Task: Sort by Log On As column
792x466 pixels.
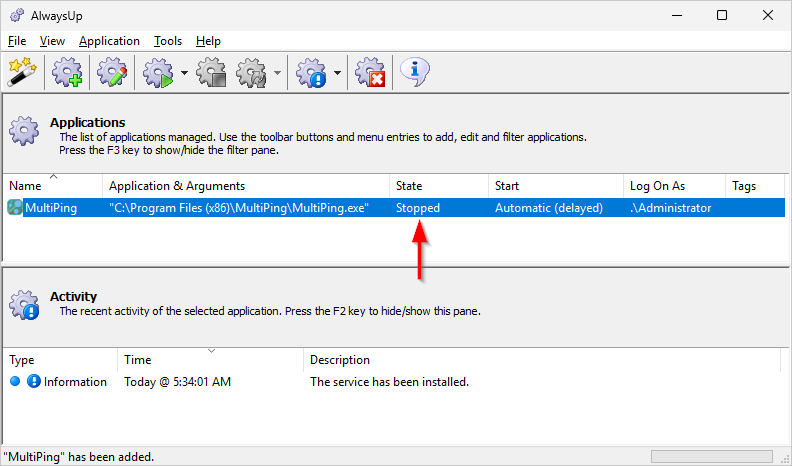Action: pos(674,186)
